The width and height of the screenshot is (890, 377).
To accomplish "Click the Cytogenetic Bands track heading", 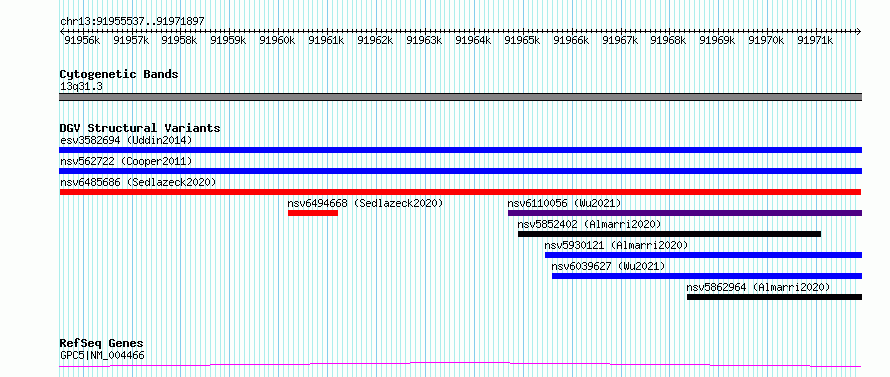I will click(119, 74).
